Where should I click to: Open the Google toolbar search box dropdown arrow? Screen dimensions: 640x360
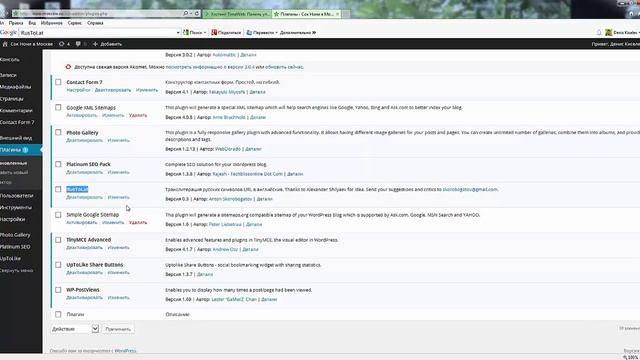(x=178, y=33)
